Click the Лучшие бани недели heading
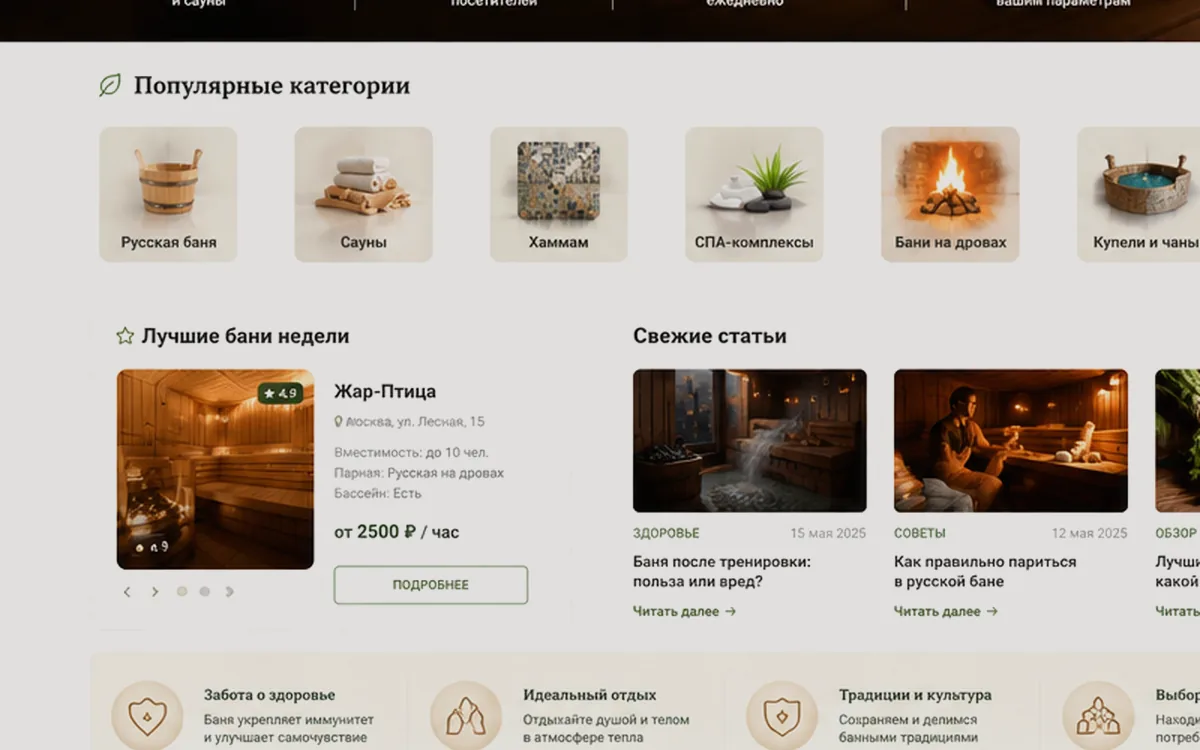Viewport: 1200px width, 750px height. tap(245, 336)
